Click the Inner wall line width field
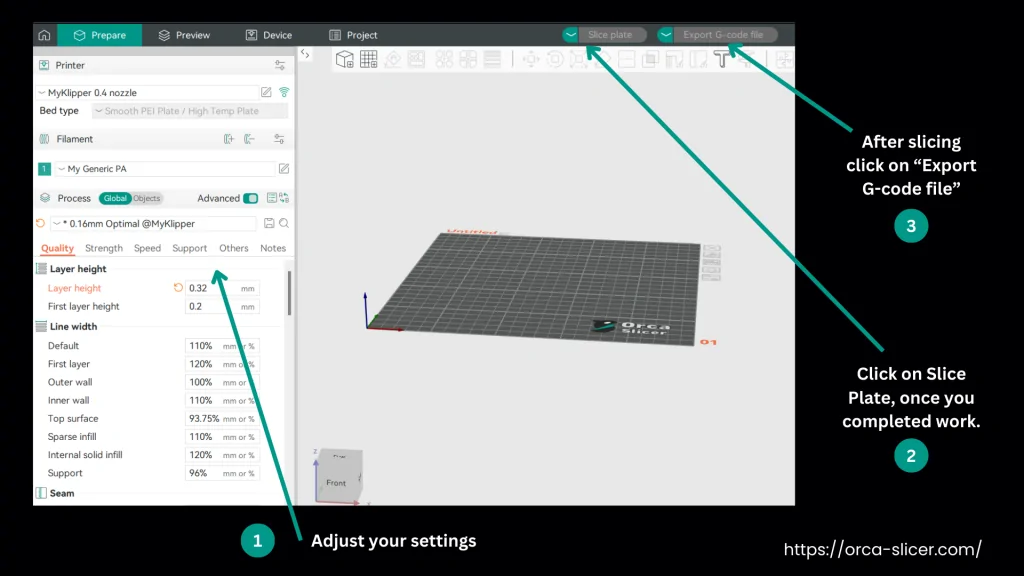This screenshot has height=576, width=1024. tap(222, 401)
